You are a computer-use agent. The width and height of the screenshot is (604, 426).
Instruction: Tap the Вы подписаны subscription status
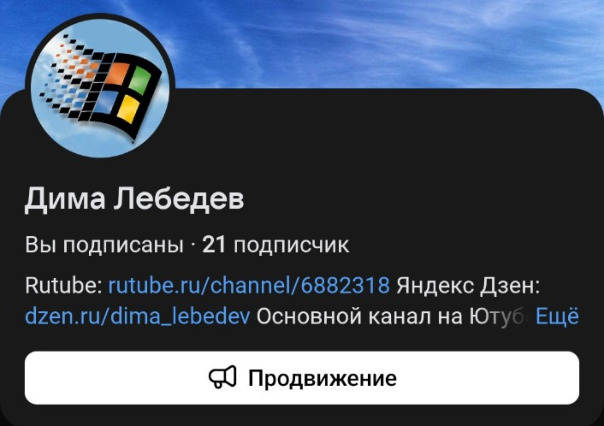click(104, 245)
